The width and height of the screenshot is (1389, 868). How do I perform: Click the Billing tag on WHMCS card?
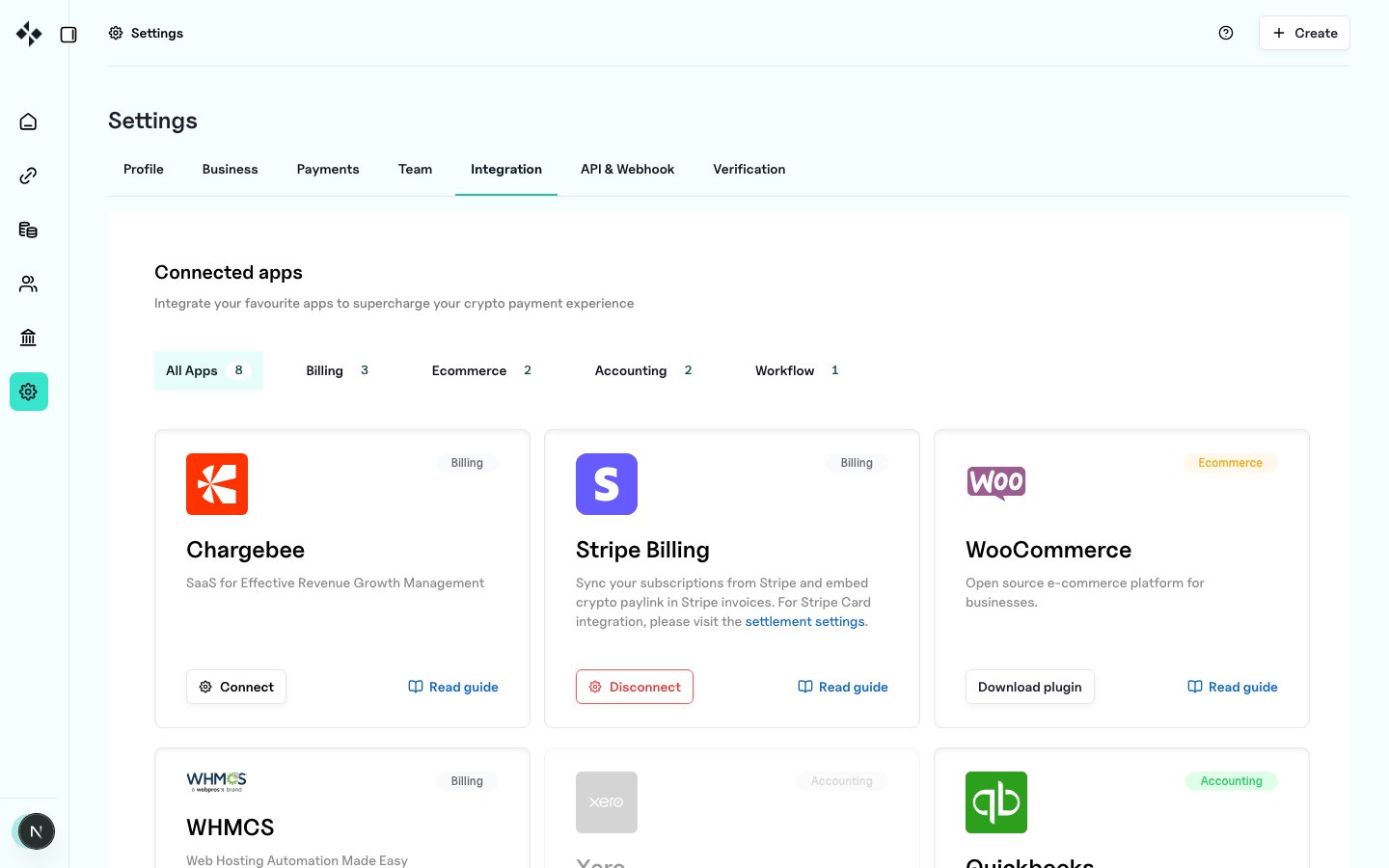point(467,781)
